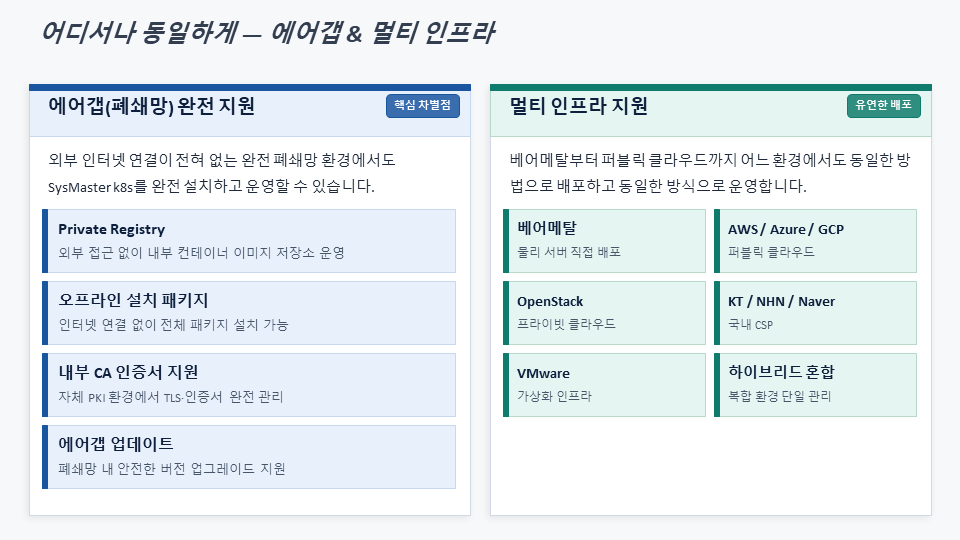Select the '멀티 인프라 지원' heading
Image resolution: width=960 pixels, height=540 pixels.
coord(578,106)
